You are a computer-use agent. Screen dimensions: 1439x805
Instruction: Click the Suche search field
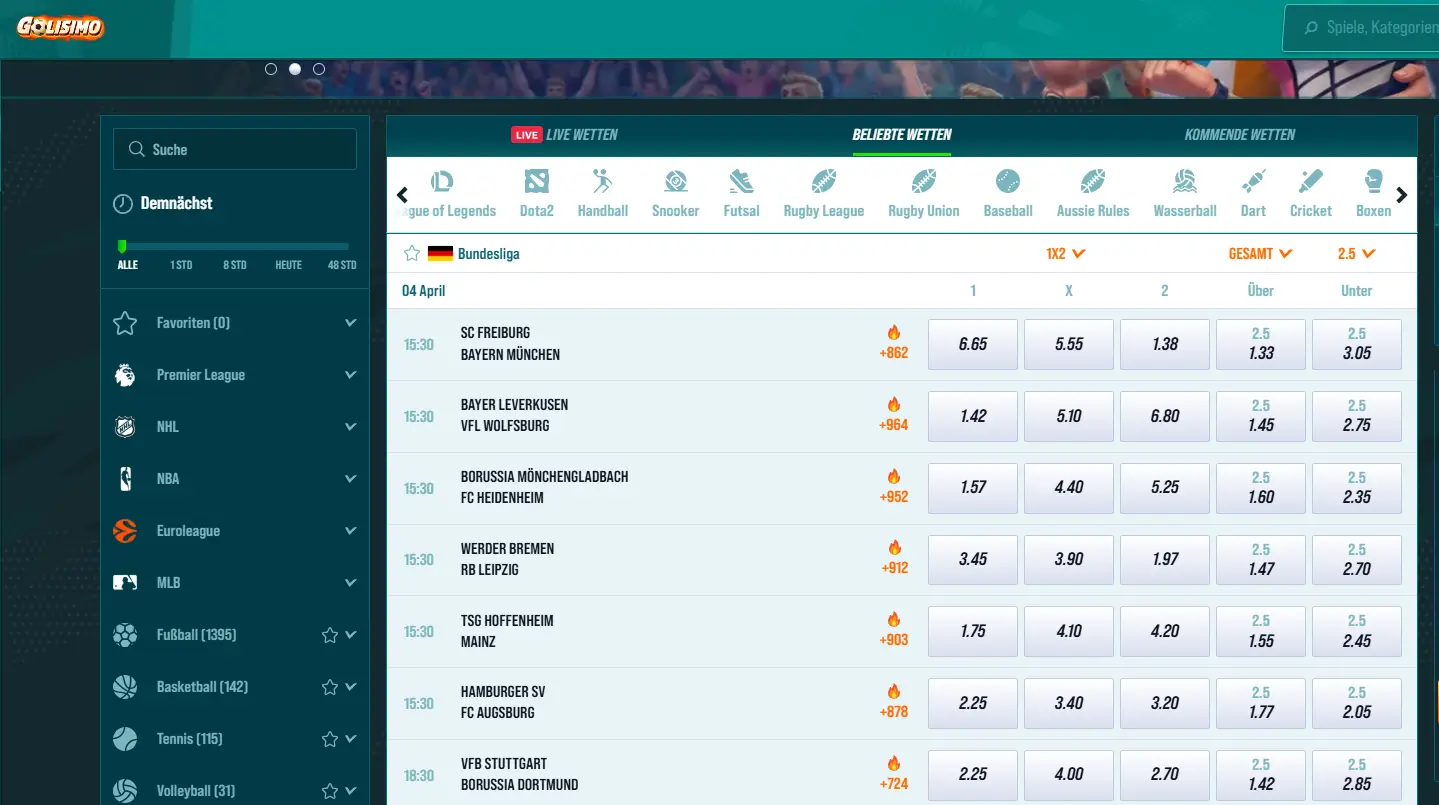pyautogui.click(x=234, y=148)
